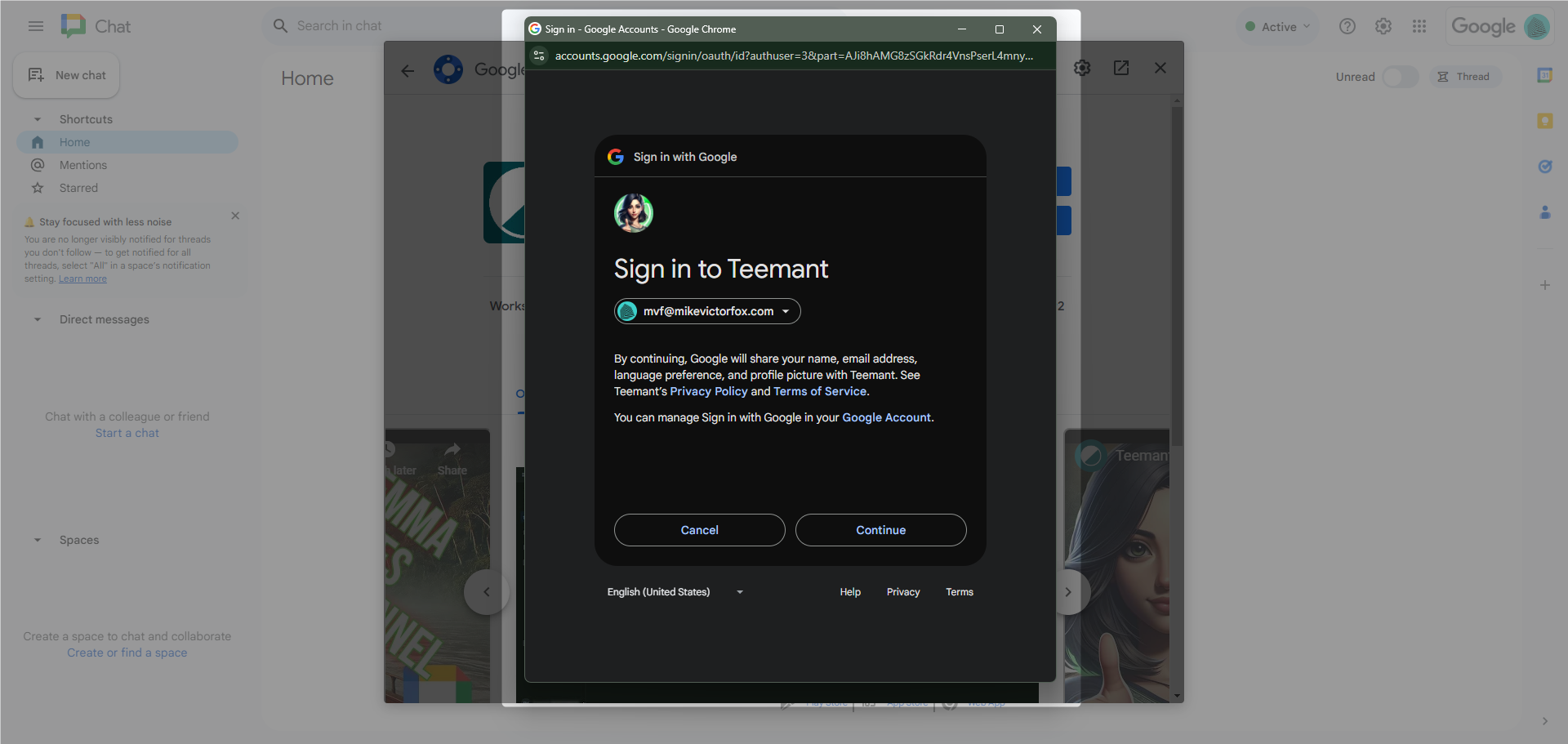Select Home in the Chat sidebar
This screenshot has width=1568, height=744.
tap(127, 142)
